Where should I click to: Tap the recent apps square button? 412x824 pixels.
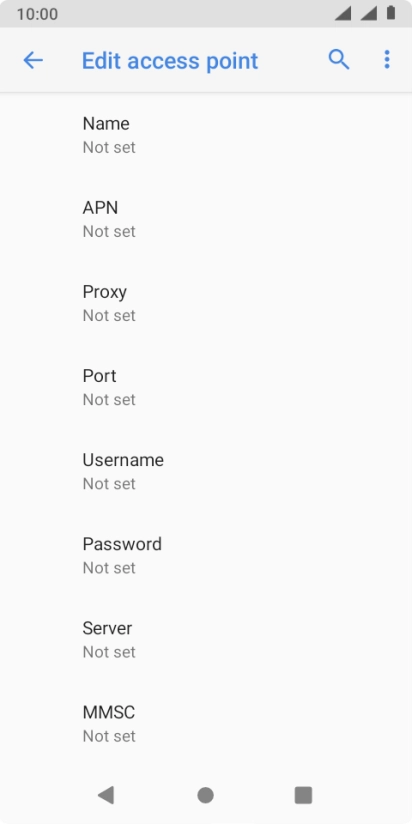click(x=303, y=795)
